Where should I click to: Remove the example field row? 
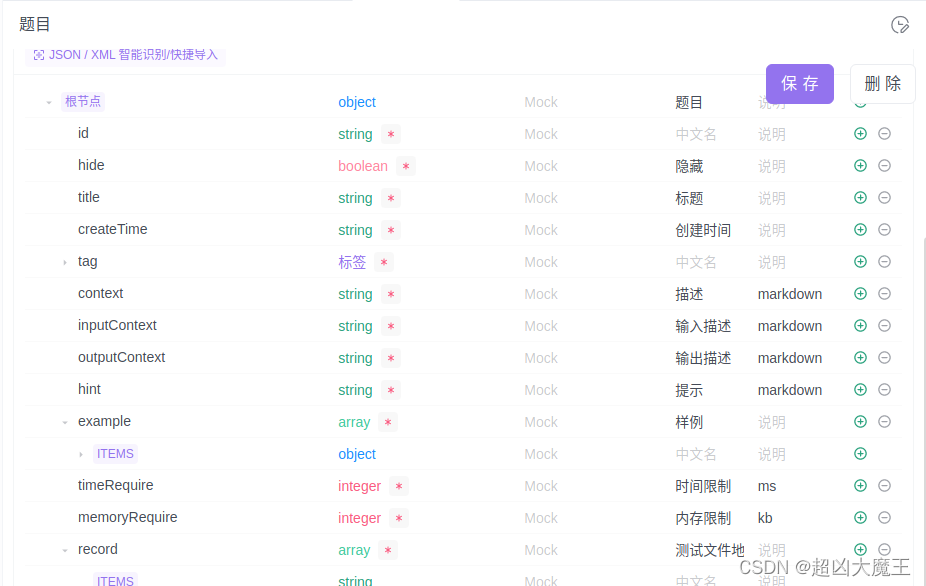click(884, 421)
